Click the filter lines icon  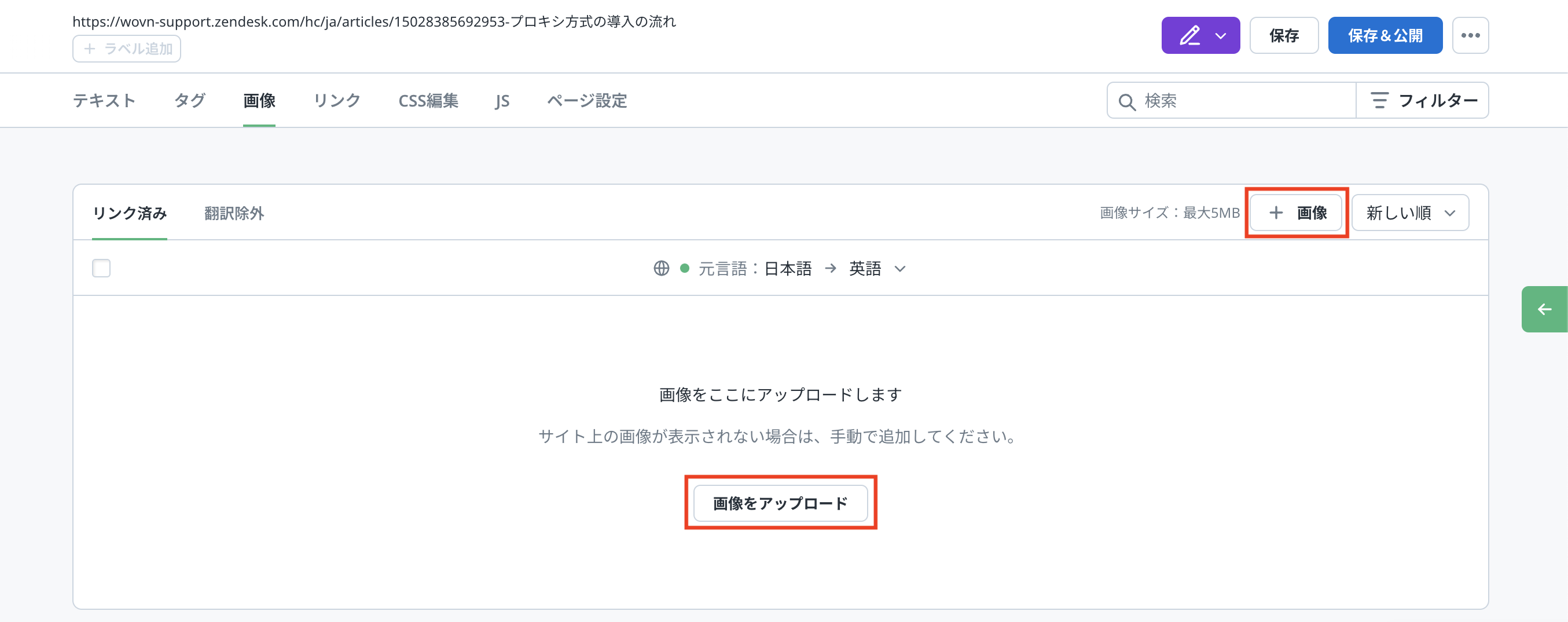coord(1379,101)
